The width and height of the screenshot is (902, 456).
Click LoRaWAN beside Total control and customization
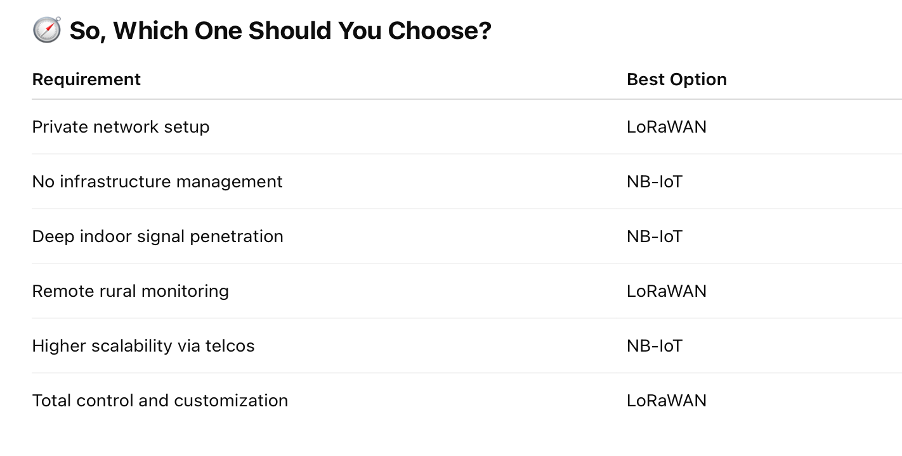coord(666,400)
